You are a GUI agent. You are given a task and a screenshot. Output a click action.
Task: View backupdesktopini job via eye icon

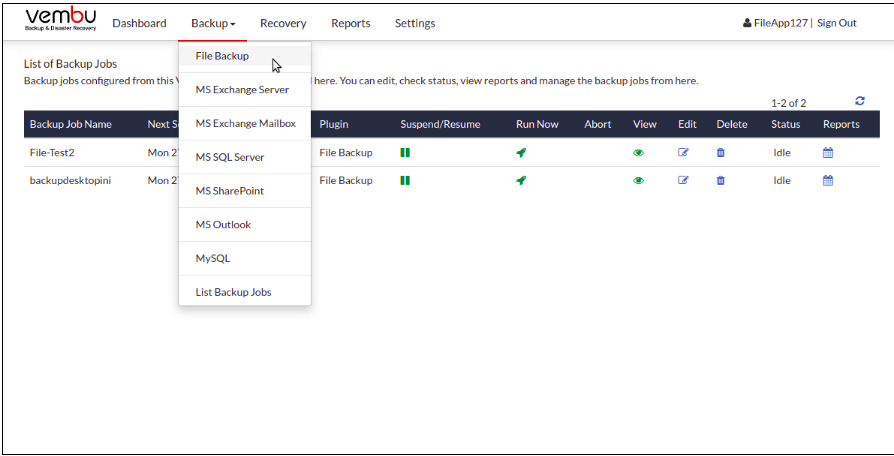pos(639,181)
